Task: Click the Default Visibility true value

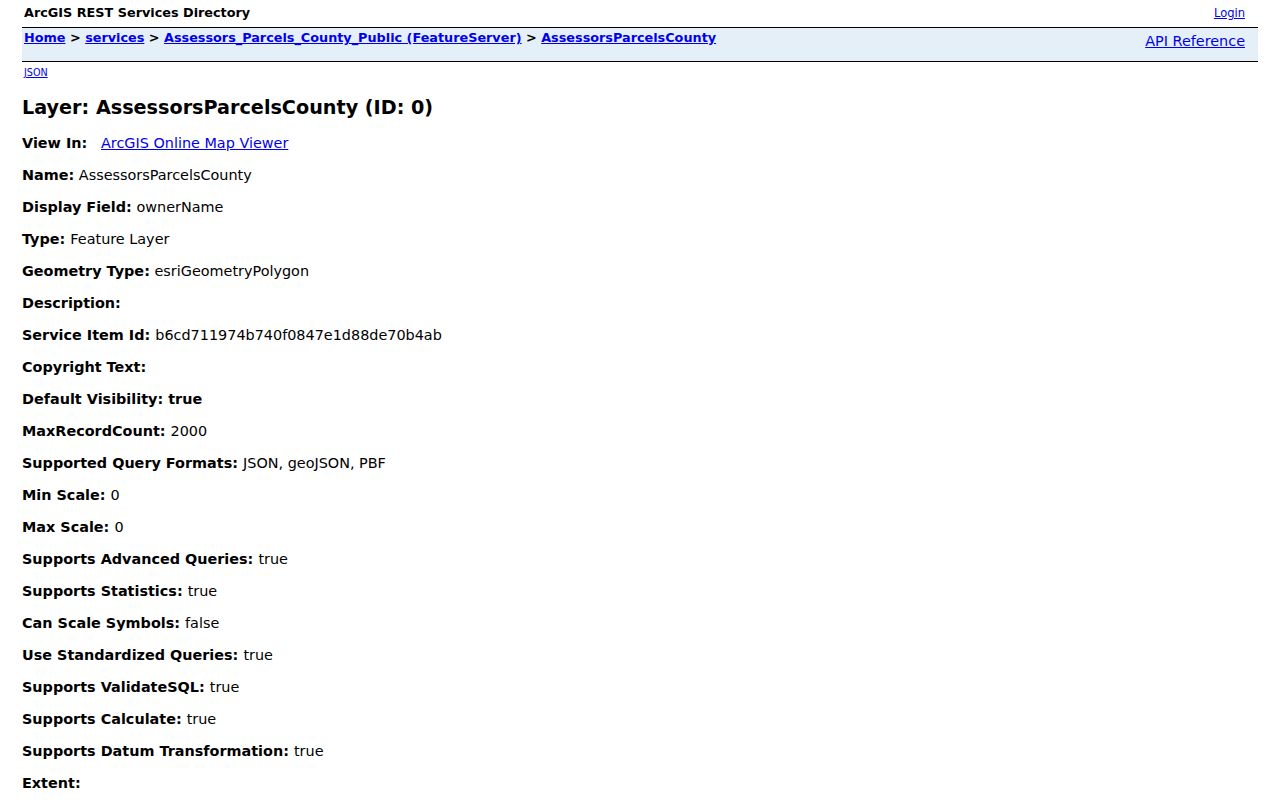Action: click(x=185, y=399)
